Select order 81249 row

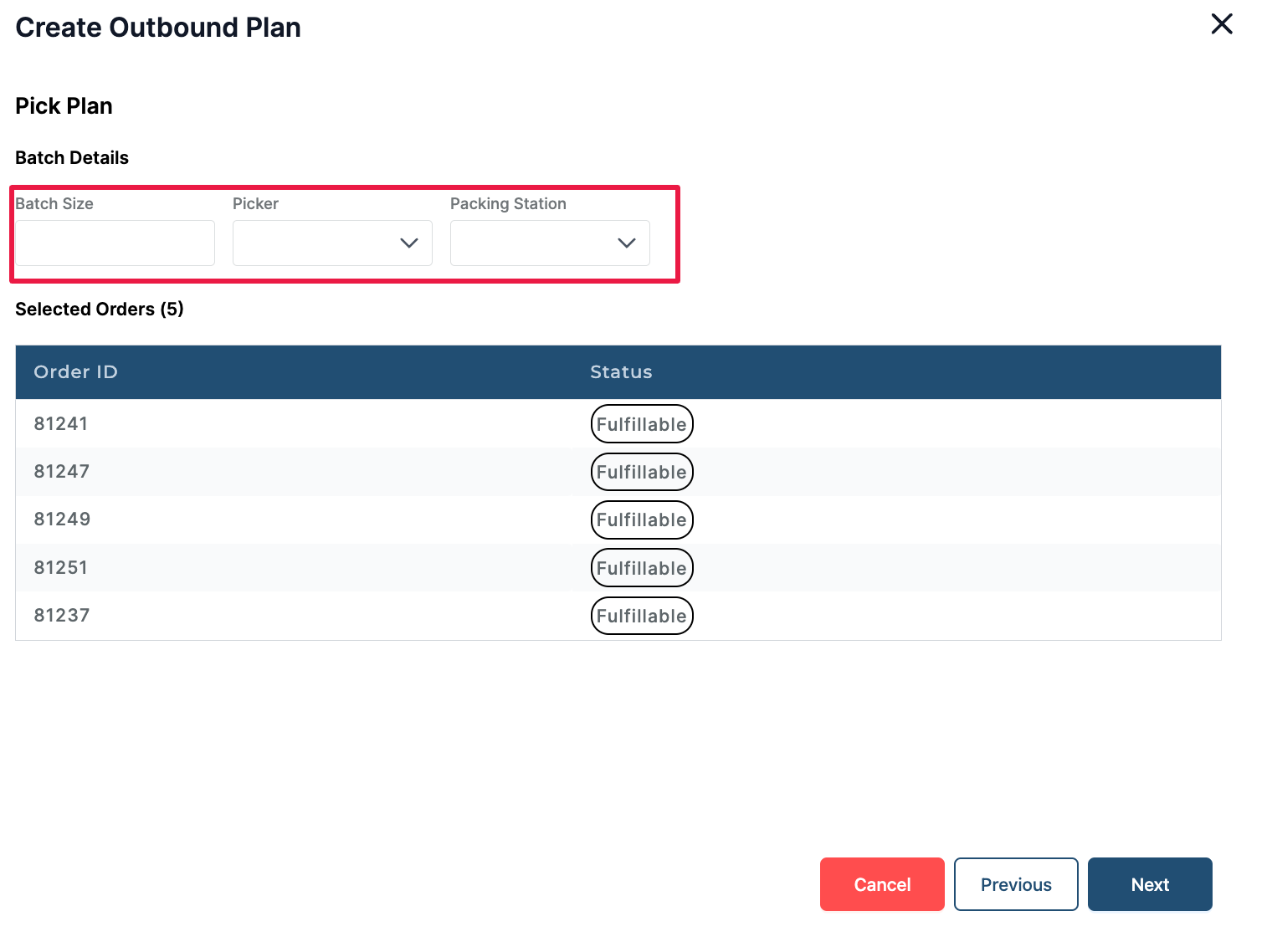pos(62,520)
